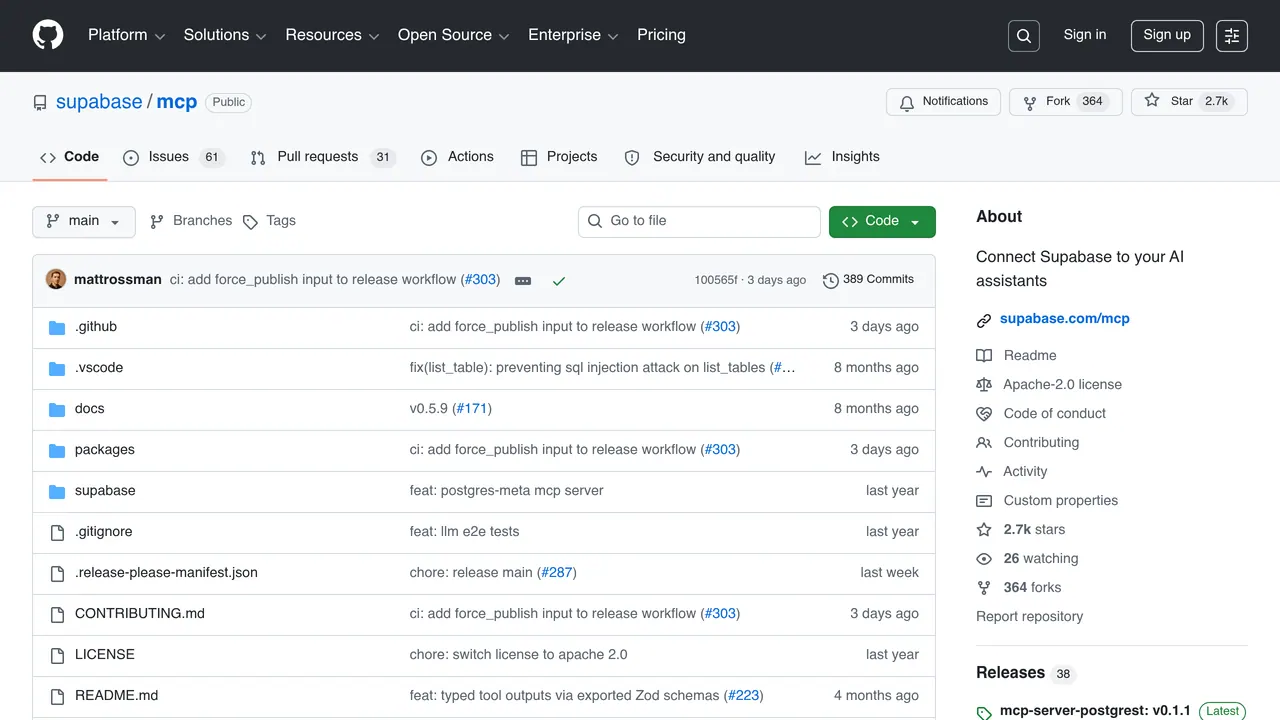Open the 389 Commits history

coord(869,280)
